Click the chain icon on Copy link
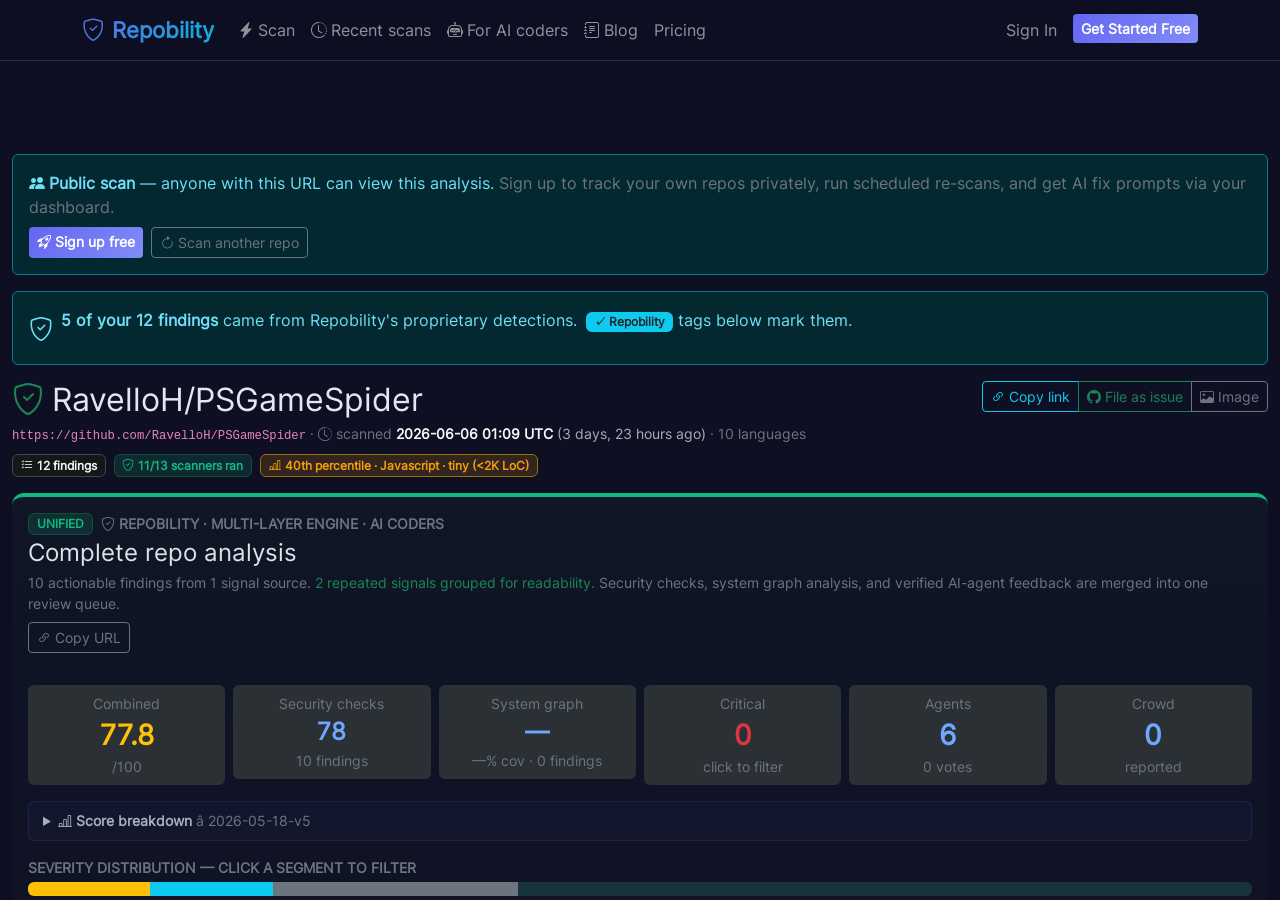This screenshot has width=1280, height=900. (998, 397)
